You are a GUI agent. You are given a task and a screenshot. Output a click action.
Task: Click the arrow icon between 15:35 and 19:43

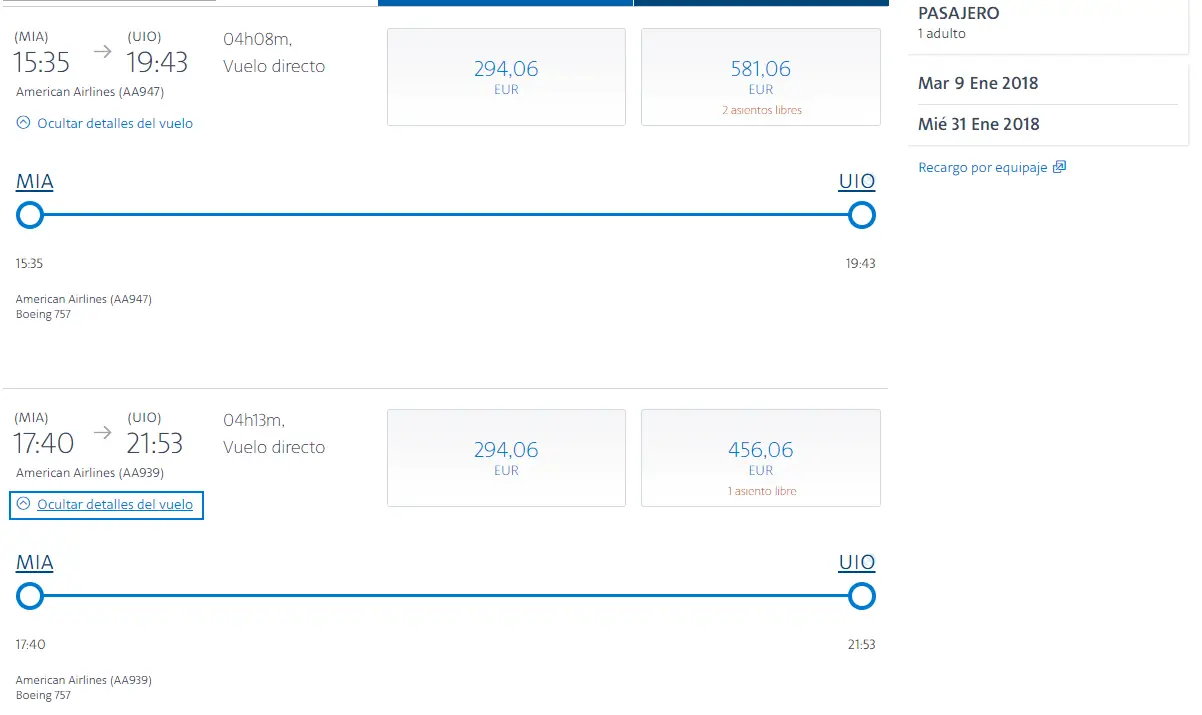(103, 52)
